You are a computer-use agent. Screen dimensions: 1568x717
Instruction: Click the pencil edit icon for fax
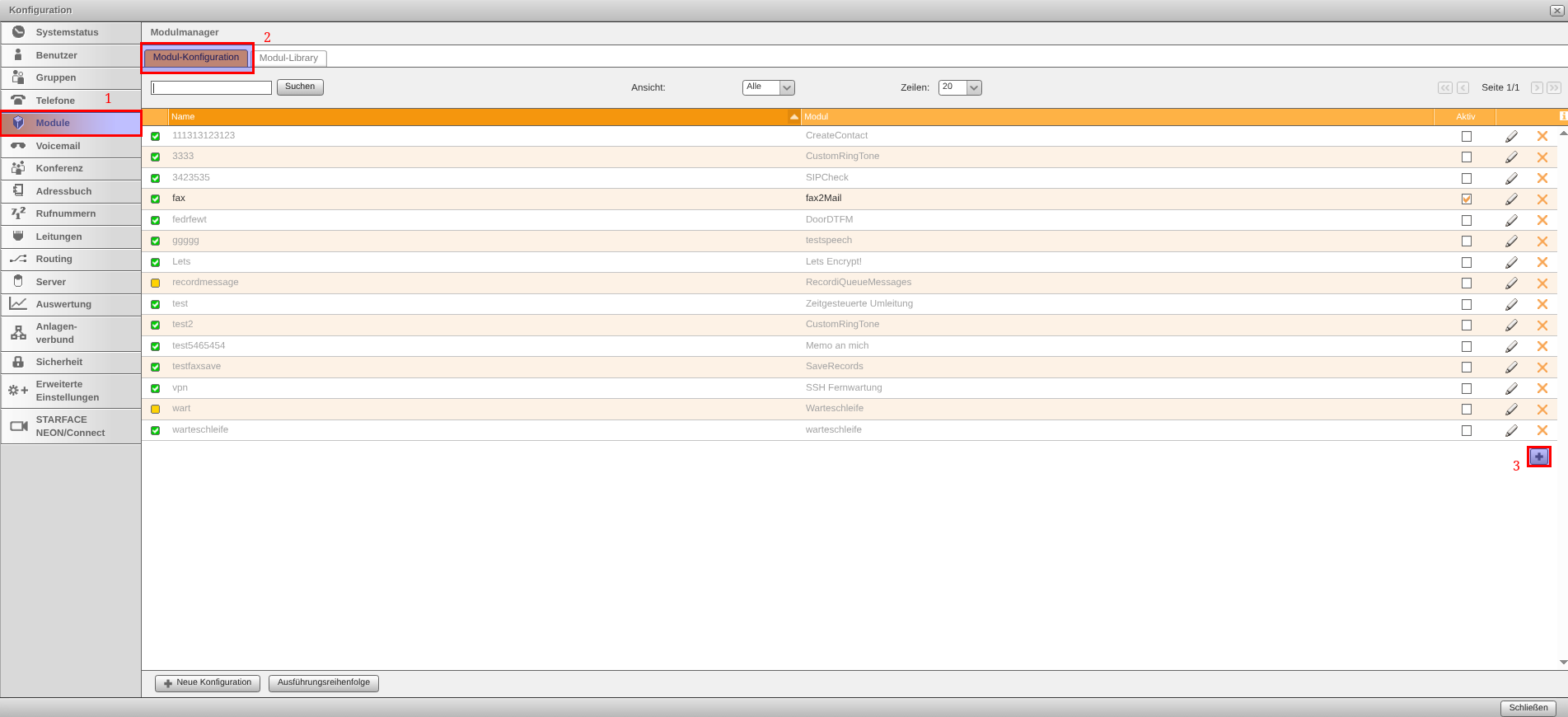[x=1511, y=199]
